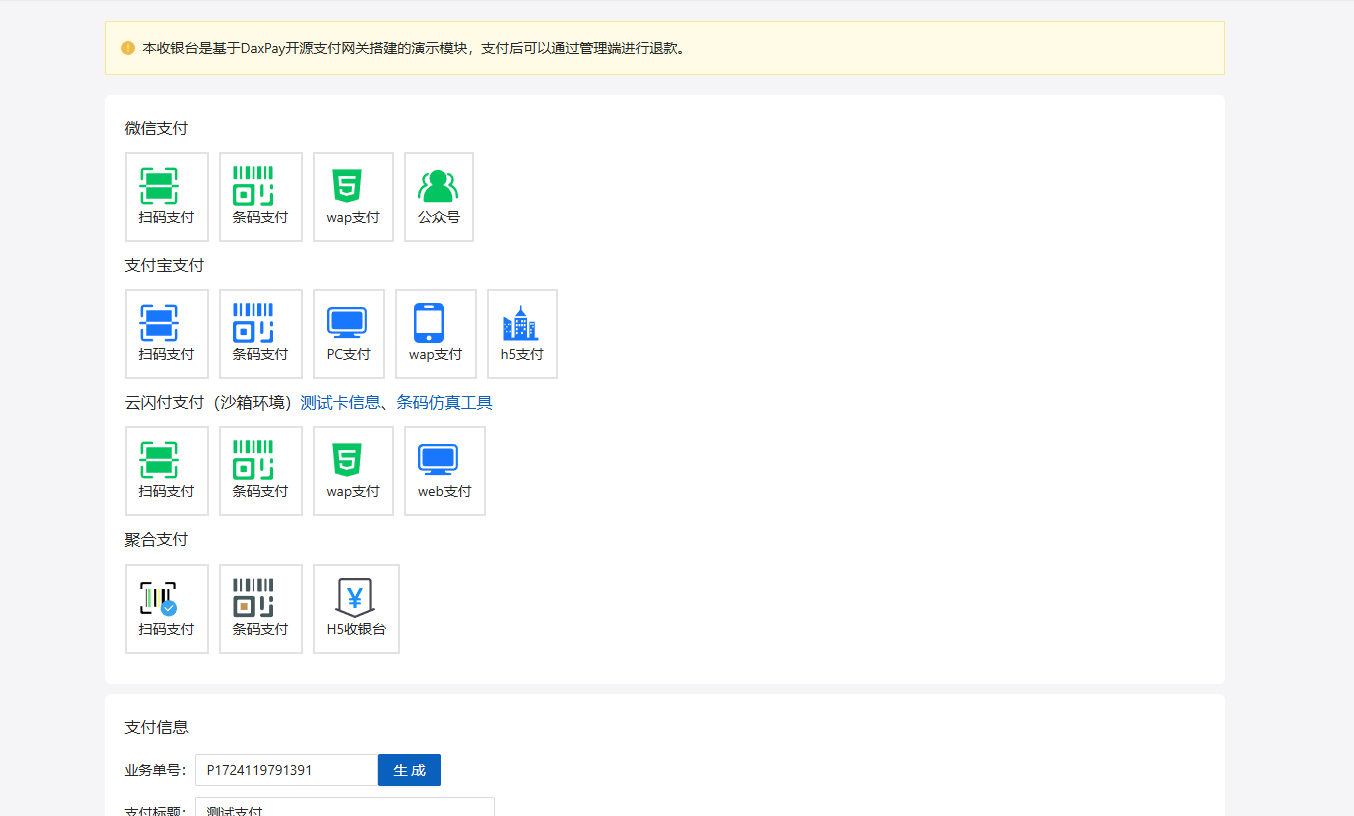Choose WeChat 条码支付 barcode payment
The image size is (1354, 816).
click(261, 197)
